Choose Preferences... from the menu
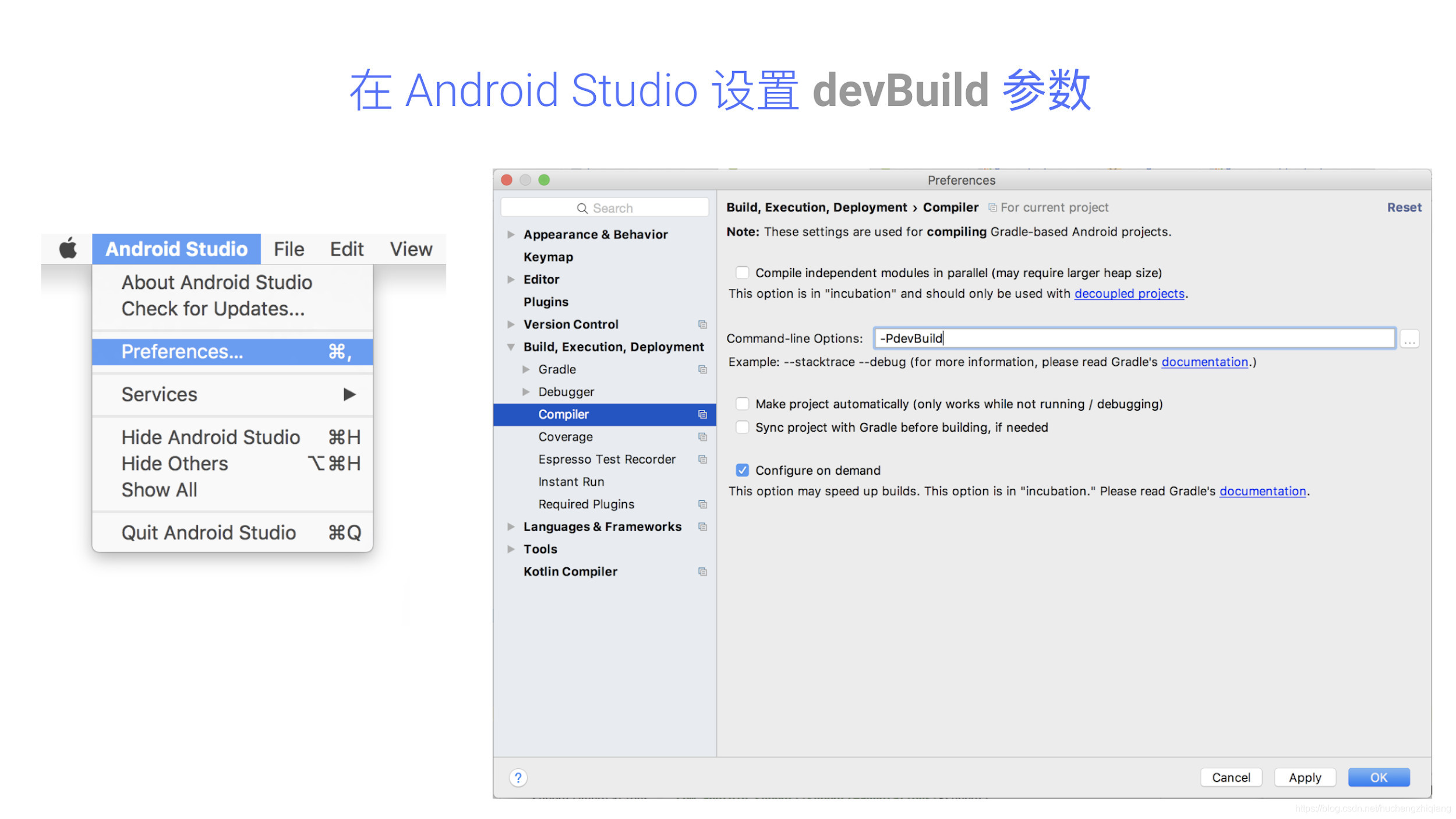The image size is (1456, 819). click(x=232, y=352)
